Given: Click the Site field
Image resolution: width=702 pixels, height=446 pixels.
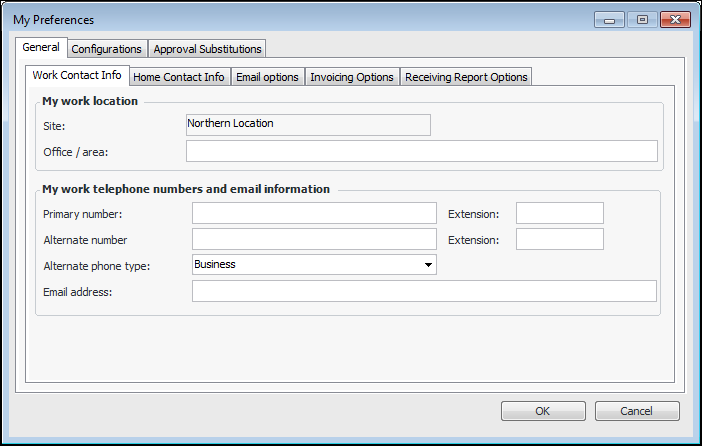Looking at the screenshot, I should click(x=308, y=124).
